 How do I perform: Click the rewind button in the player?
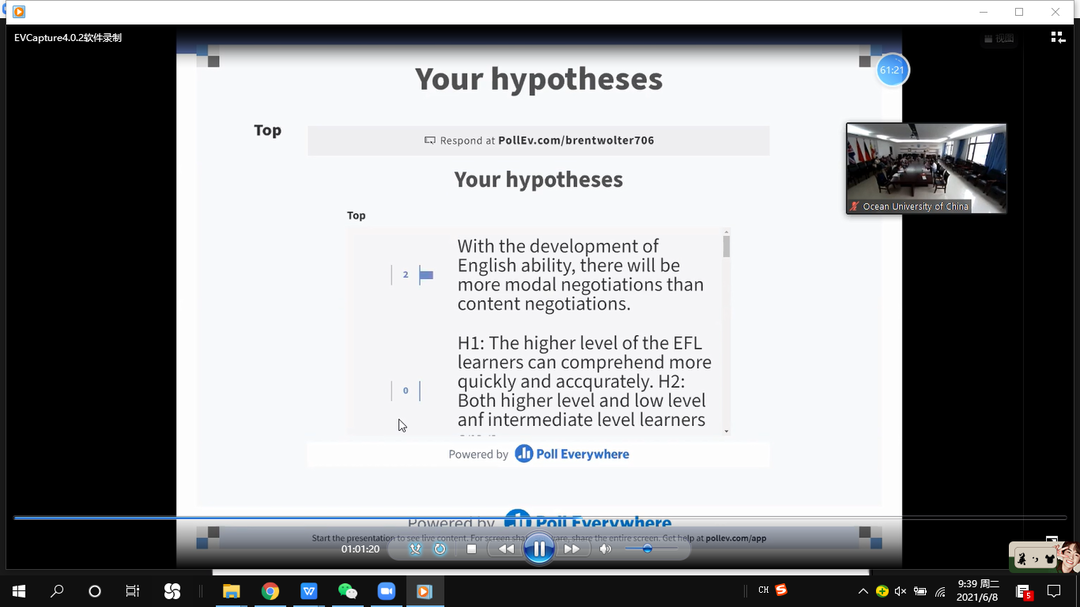[506, 549]
